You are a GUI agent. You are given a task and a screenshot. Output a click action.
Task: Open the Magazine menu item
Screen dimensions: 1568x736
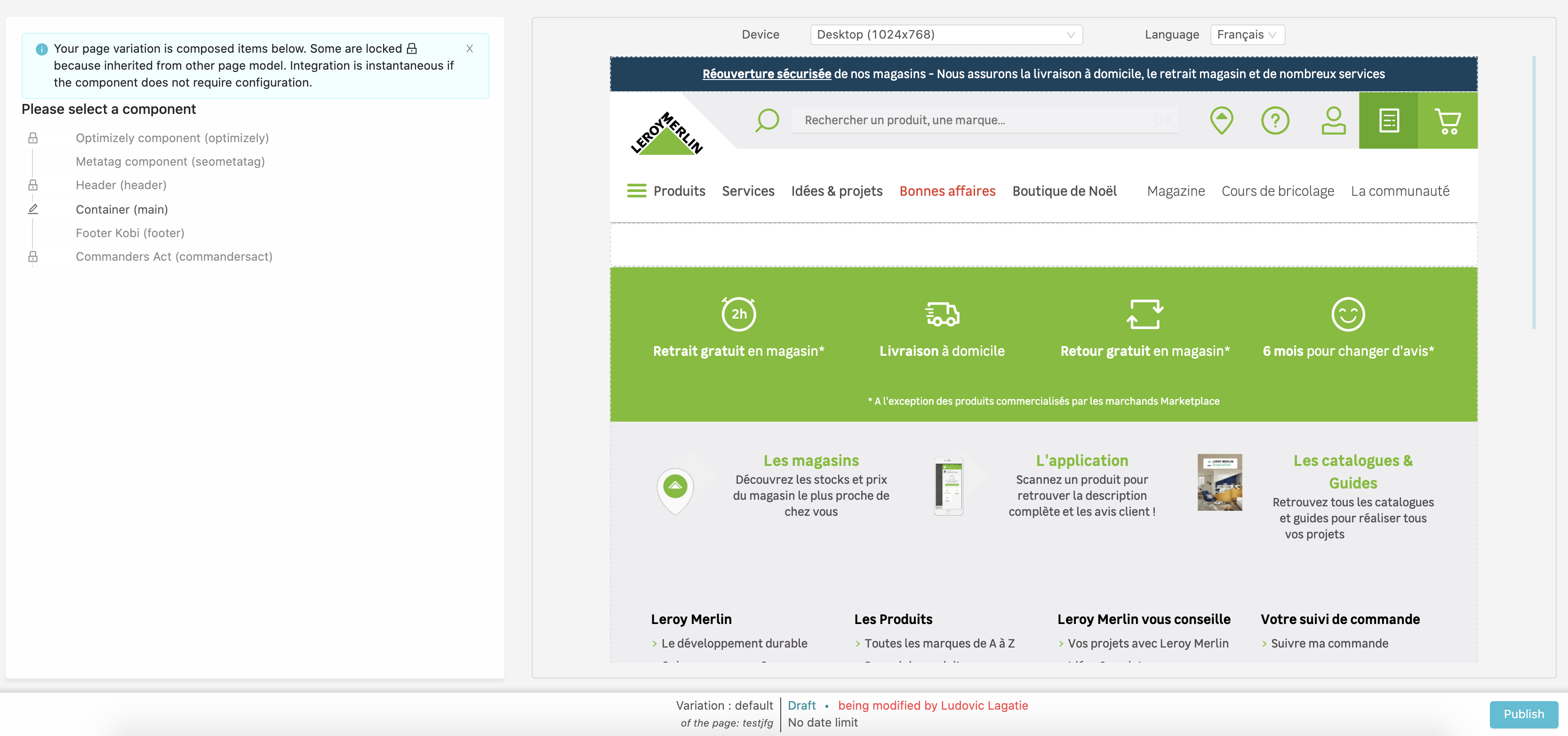point(1176,191)
